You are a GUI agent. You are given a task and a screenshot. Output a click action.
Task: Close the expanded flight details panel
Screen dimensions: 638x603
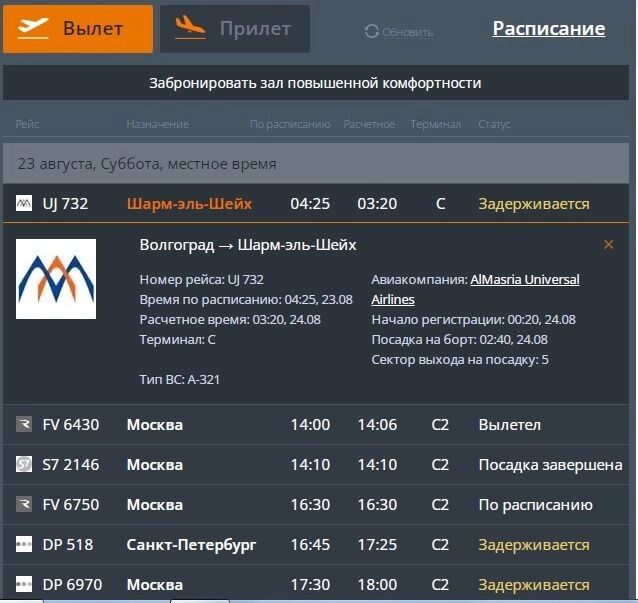click(608, 245)
